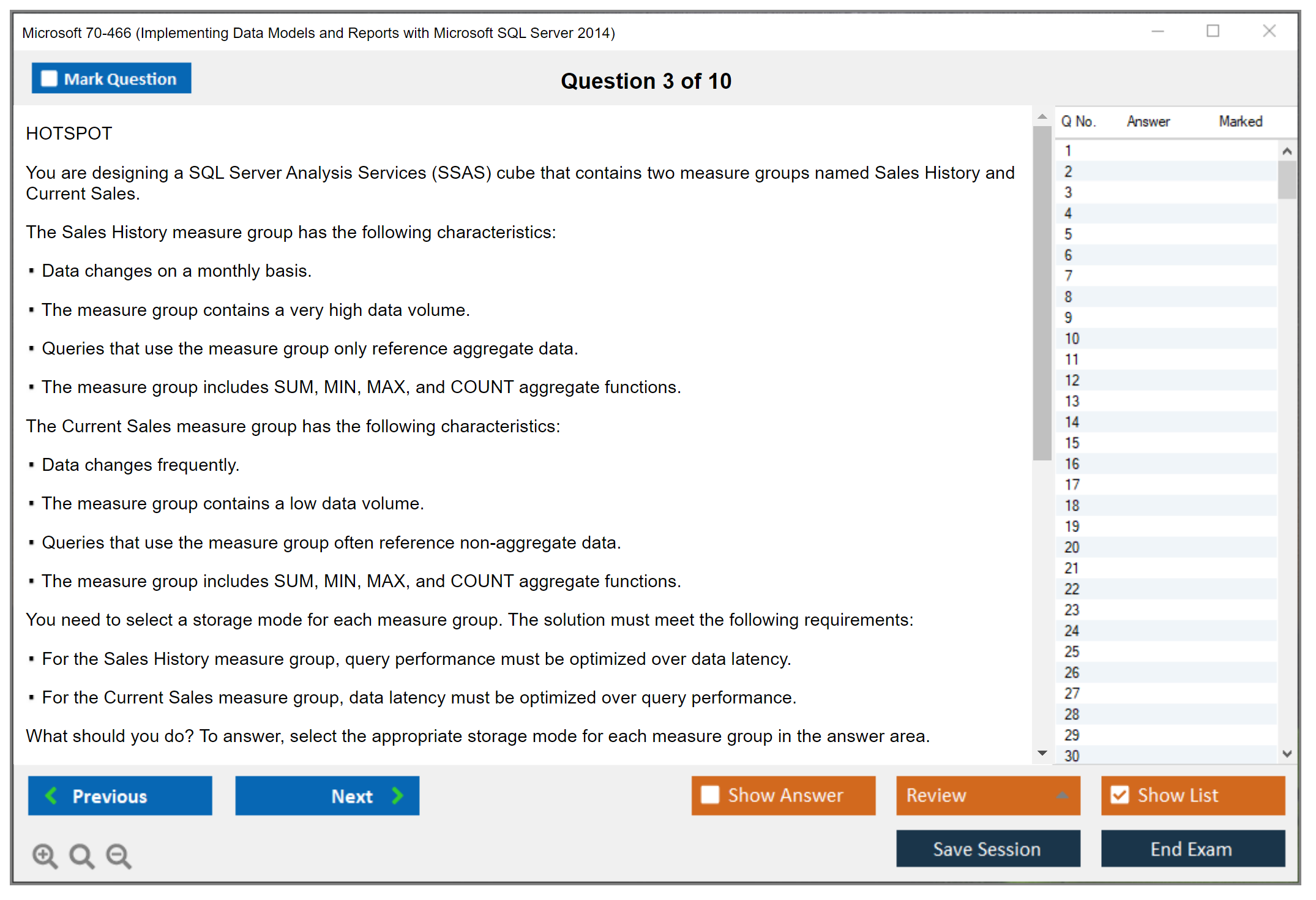Viewport: 1316px width, 900px height.
Task: Click the question list scroll-down arrow
Action: (1287, 754)
